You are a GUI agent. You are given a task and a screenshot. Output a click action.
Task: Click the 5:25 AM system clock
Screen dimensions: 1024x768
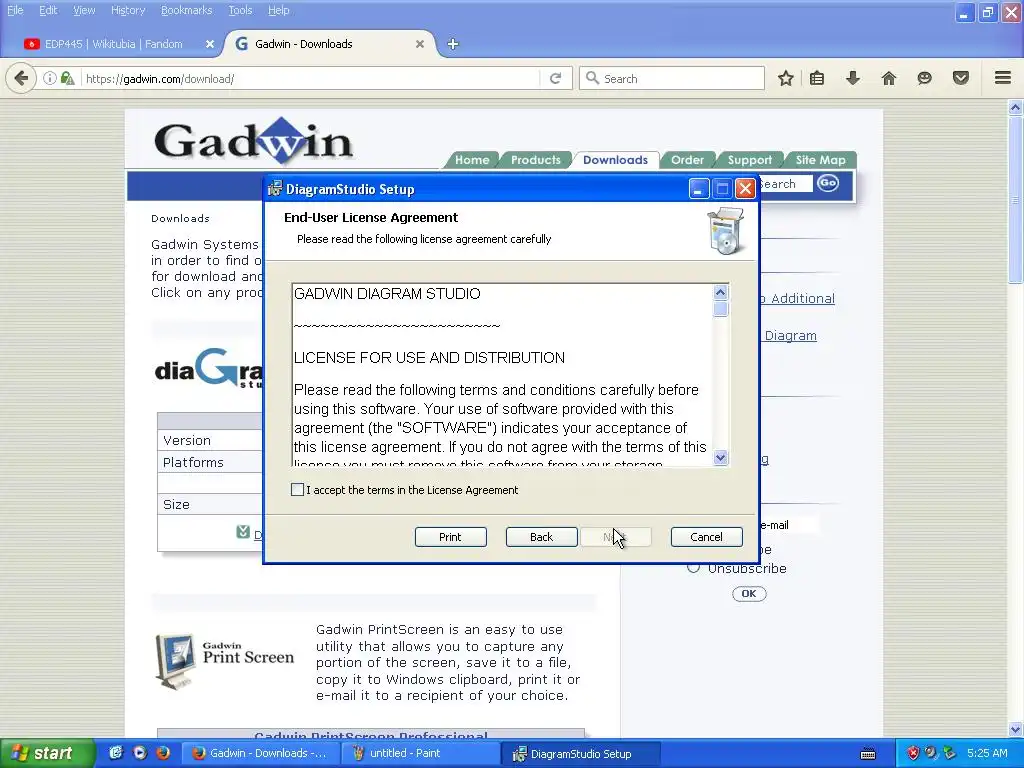[x=987, y=753]
